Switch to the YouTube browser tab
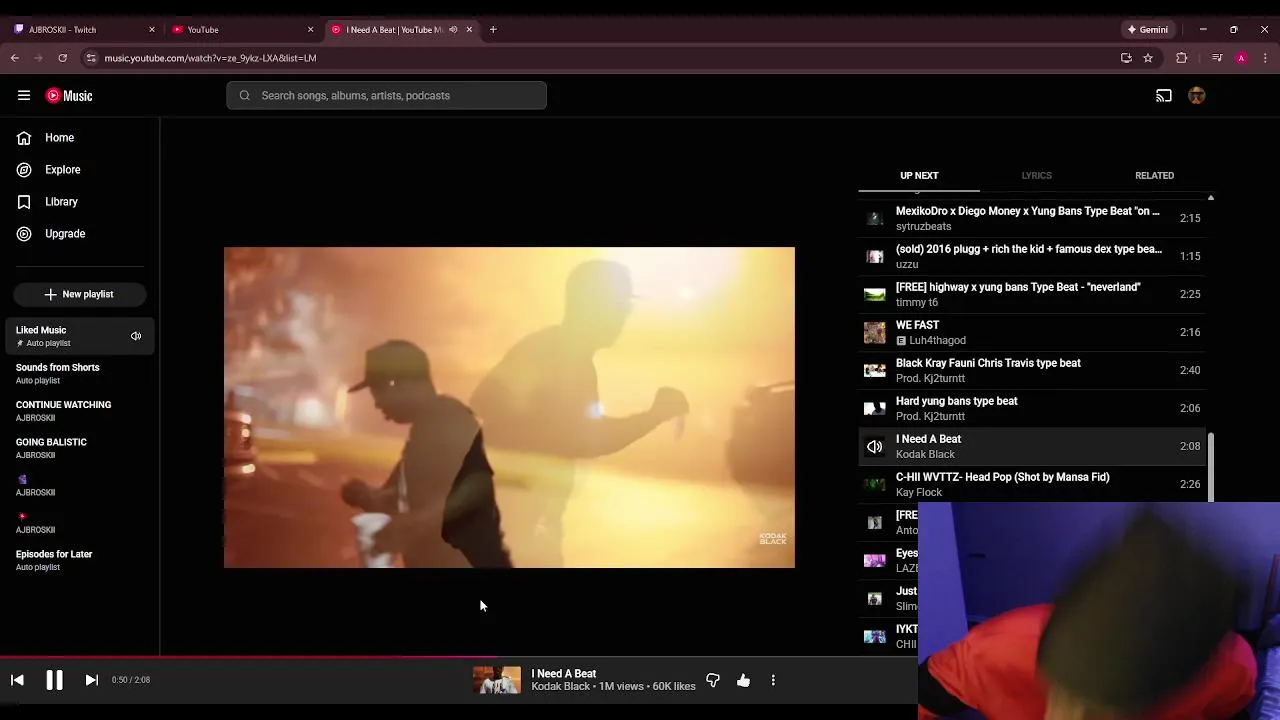 [x=242, y=29]
